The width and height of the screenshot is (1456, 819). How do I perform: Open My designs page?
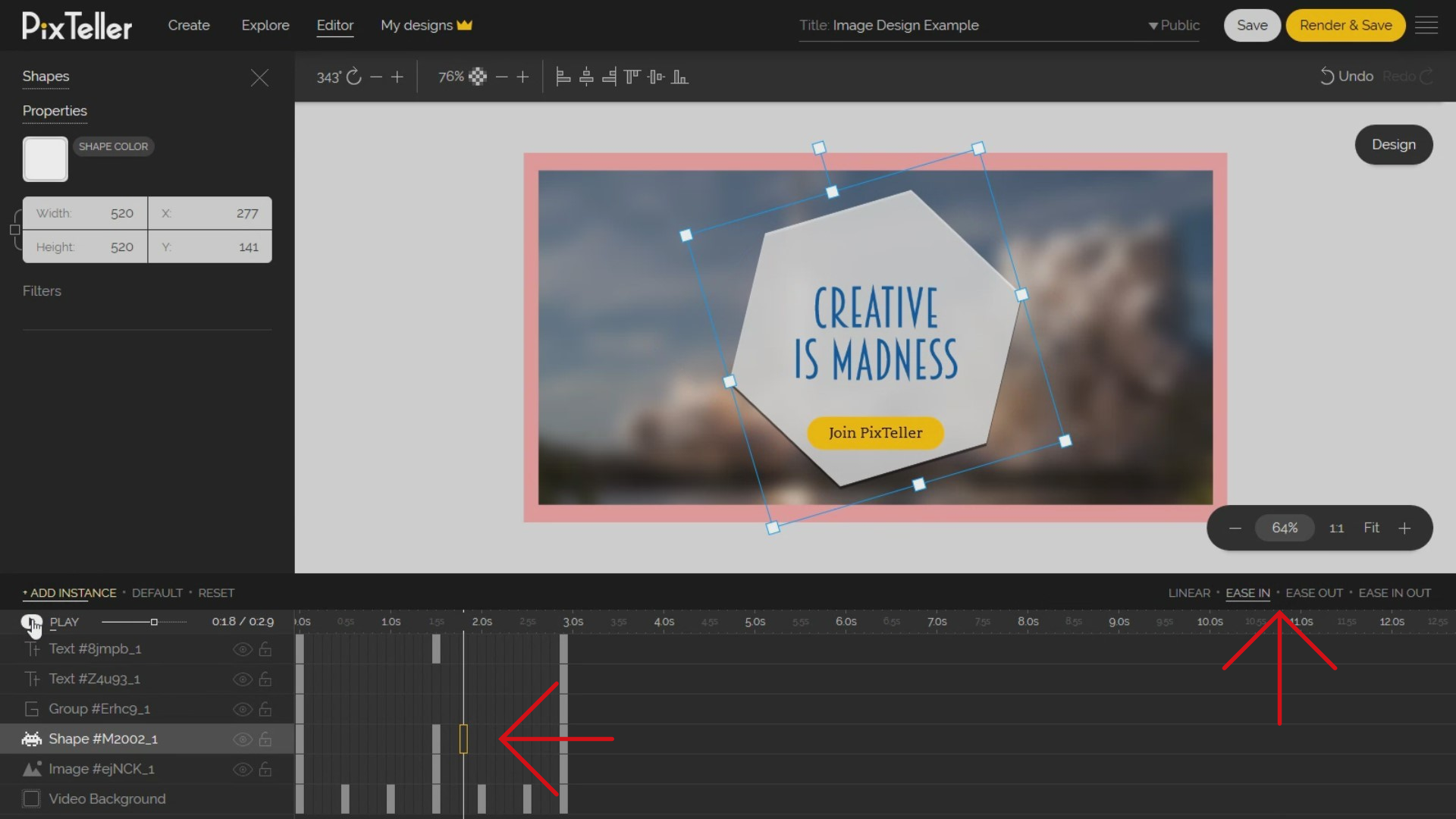click(426, 25)
